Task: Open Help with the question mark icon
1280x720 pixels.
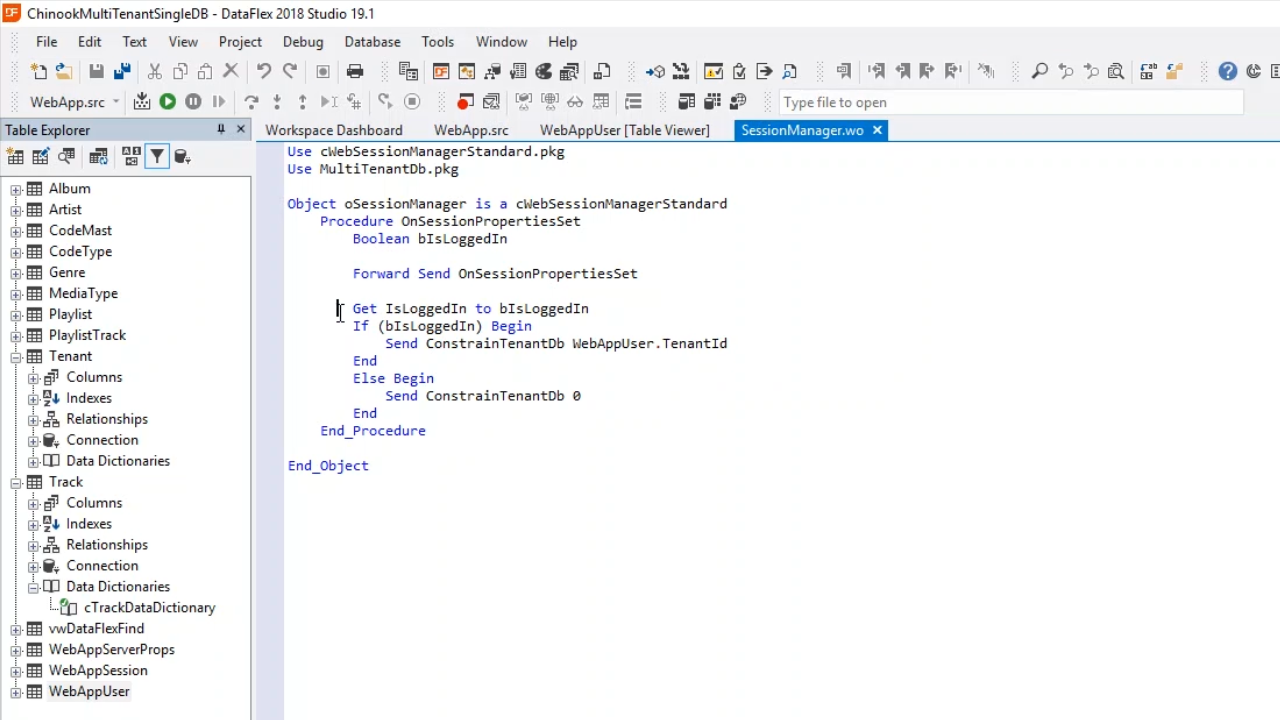Action: 1228,71
